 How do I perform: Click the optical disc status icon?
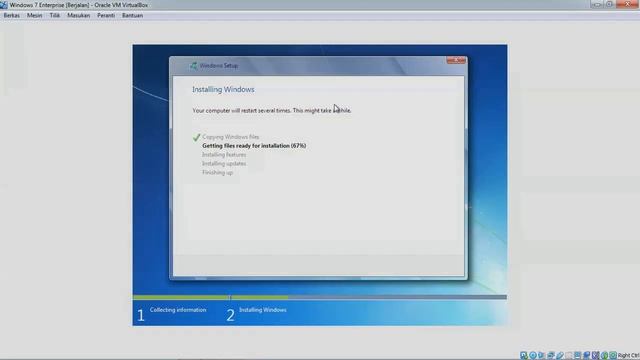point(533,356)
